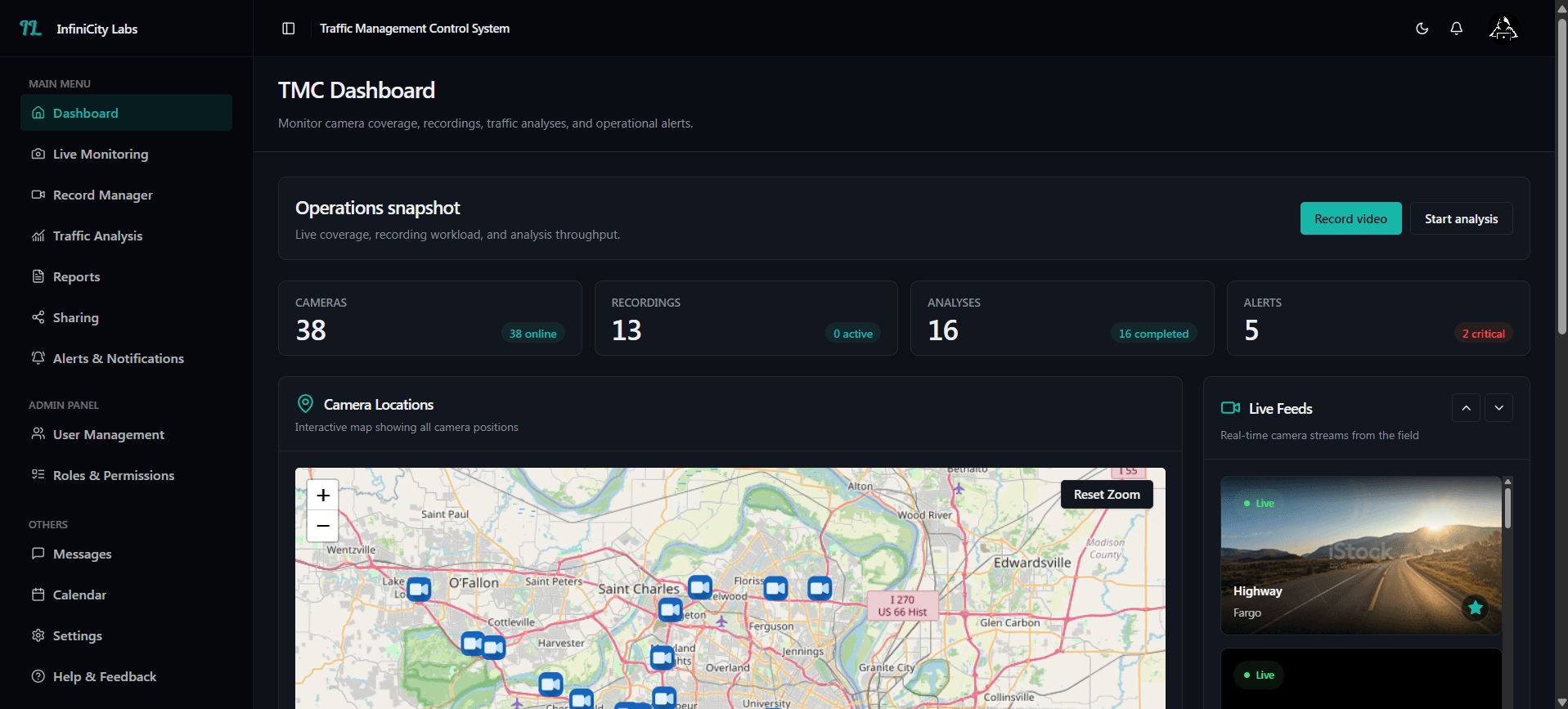Open the Cameras stat card
Screen dimensions: 1568x709
pyautogui.click(x=429, y=318)
